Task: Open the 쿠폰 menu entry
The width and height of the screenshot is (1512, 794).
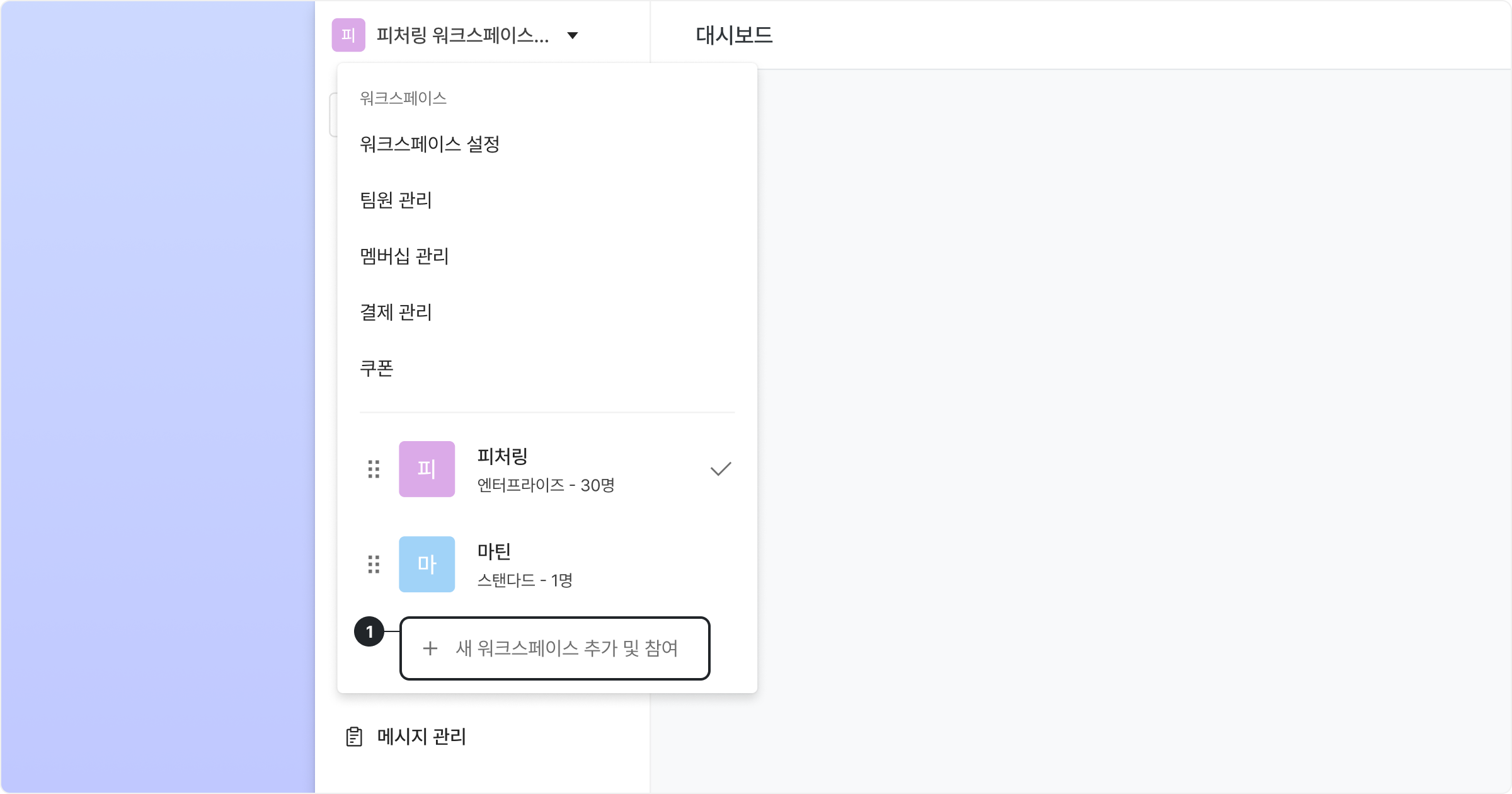Action: pos(377,368)
